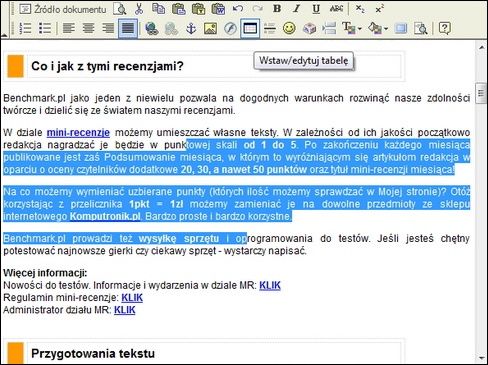Remove the hyperlink with unlink icon
Image resolution: width=488 pixels, height=365 pixels.
[x=171, y=28]
